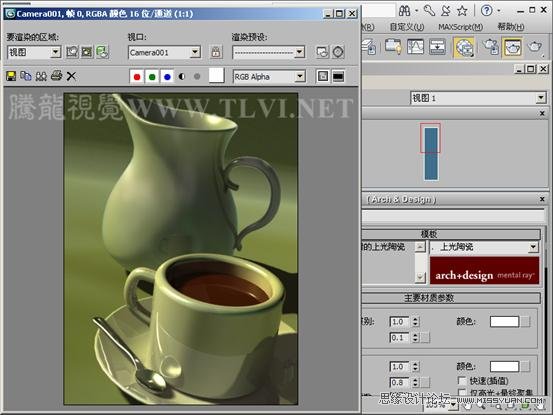Click the question mark help icon
This screenshot has width=553, height=415.
coord(486,11)
